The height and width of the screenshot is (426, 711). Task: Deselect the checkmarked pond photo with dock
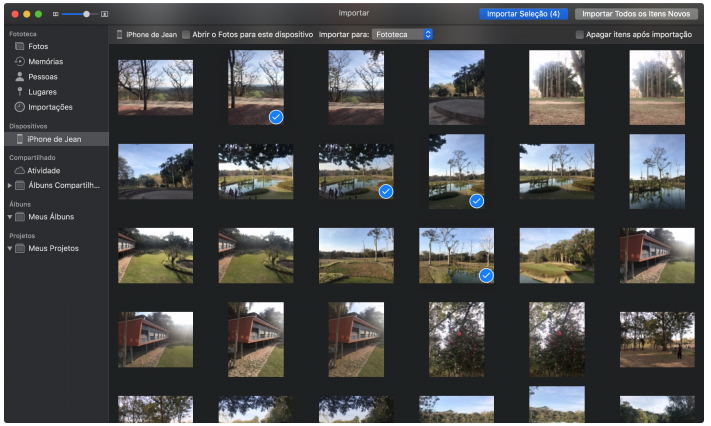pos(356,171)
